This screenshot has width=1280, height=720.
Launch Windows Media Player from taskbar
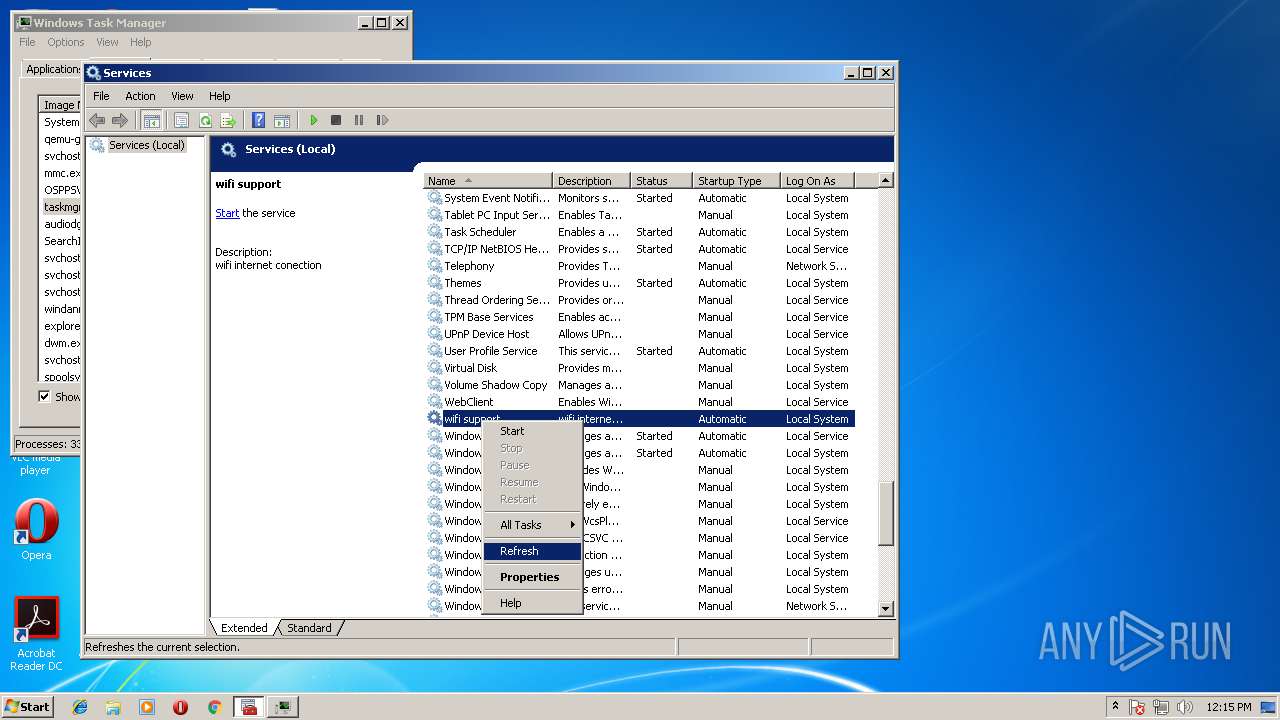click(147, 707)
